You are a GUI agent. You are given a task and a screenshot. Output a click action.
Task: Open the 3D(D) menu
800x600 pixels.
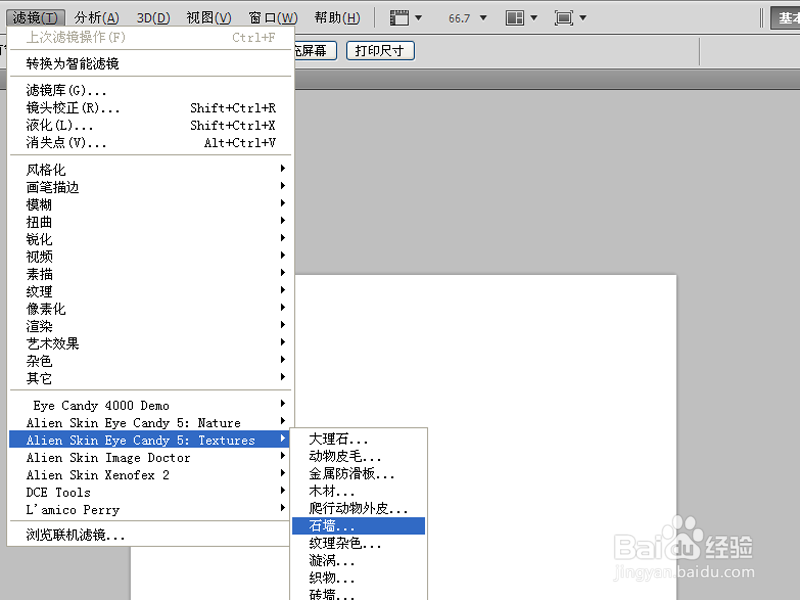pyautogui.click(x=153, y=18)
